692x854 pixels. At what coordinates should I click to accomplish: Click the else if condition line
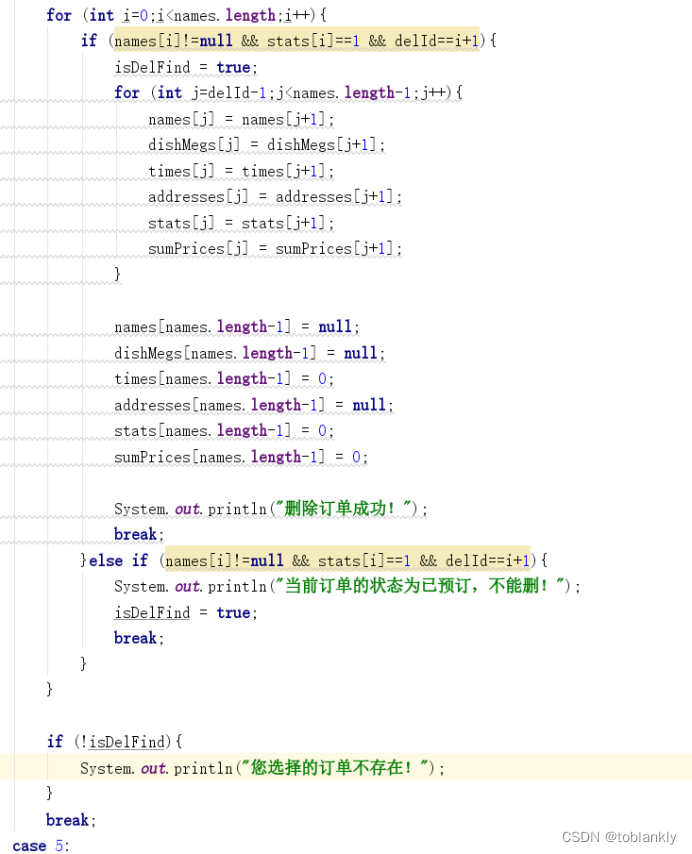point(314,560)
